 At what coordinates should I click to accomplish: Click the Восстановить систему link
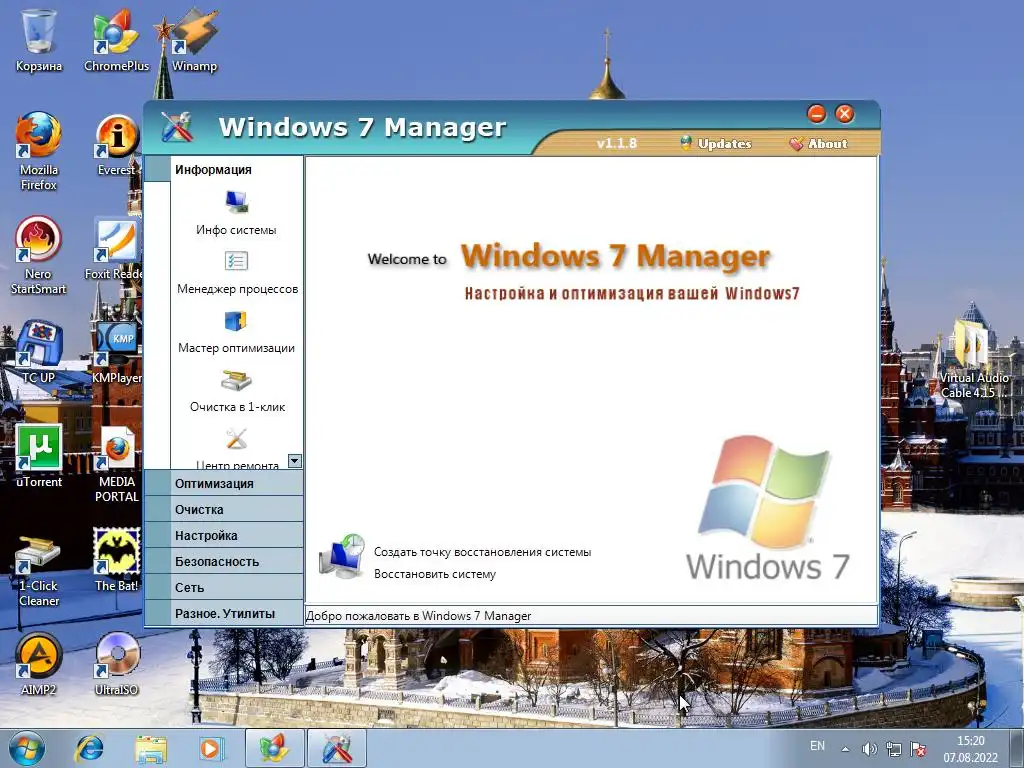(435, 574)
